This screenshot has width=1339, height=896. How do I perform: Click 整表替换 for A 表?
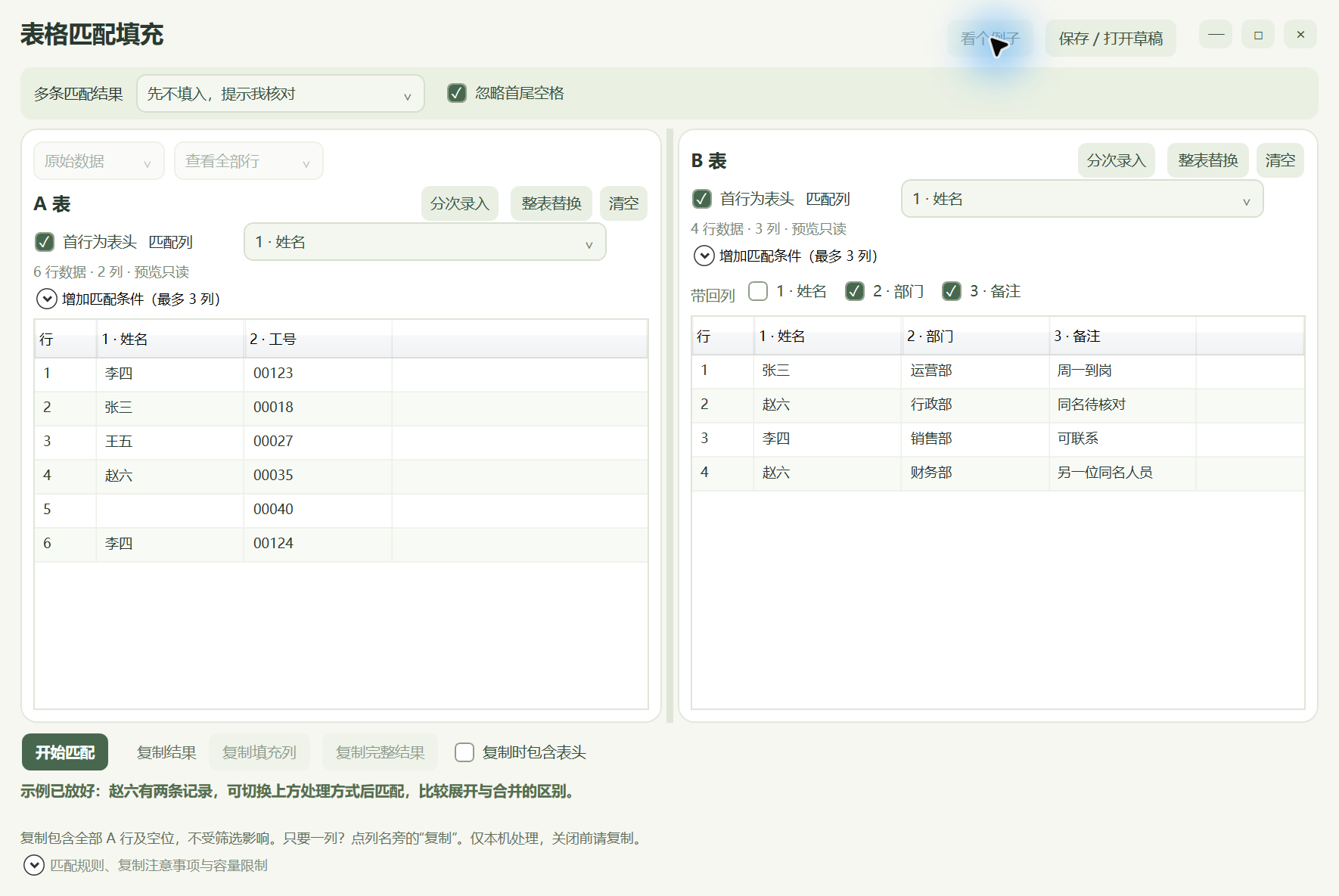[x=551, y=203]
